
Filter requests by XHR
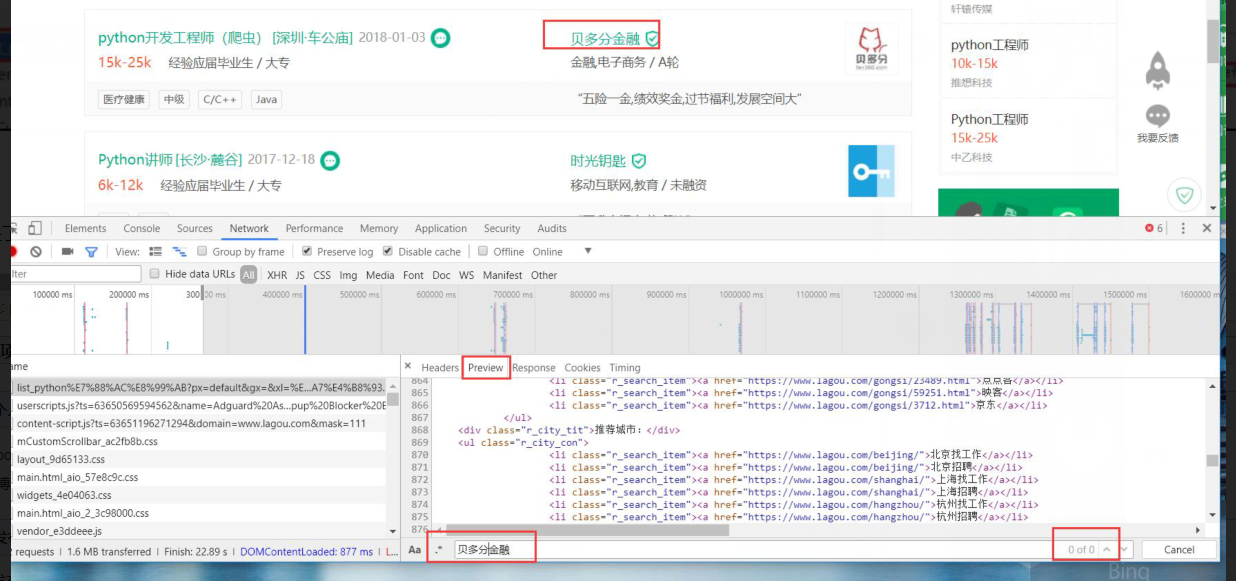[x=277, y=275]
